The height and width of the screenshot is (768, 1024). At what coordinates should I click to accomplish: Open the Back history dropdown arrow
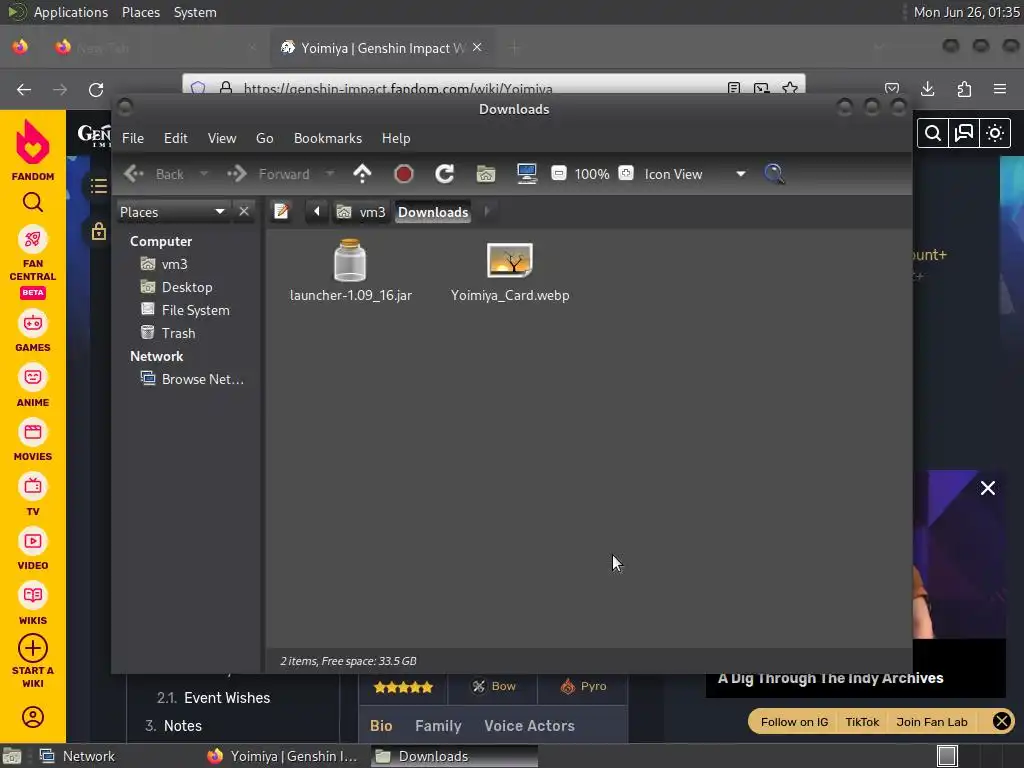click(x=204, y=174)
